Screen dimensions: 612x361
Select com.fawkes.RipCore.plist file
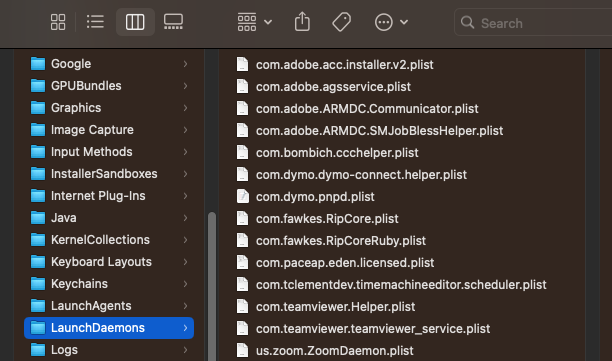click(x=327, y=219)
